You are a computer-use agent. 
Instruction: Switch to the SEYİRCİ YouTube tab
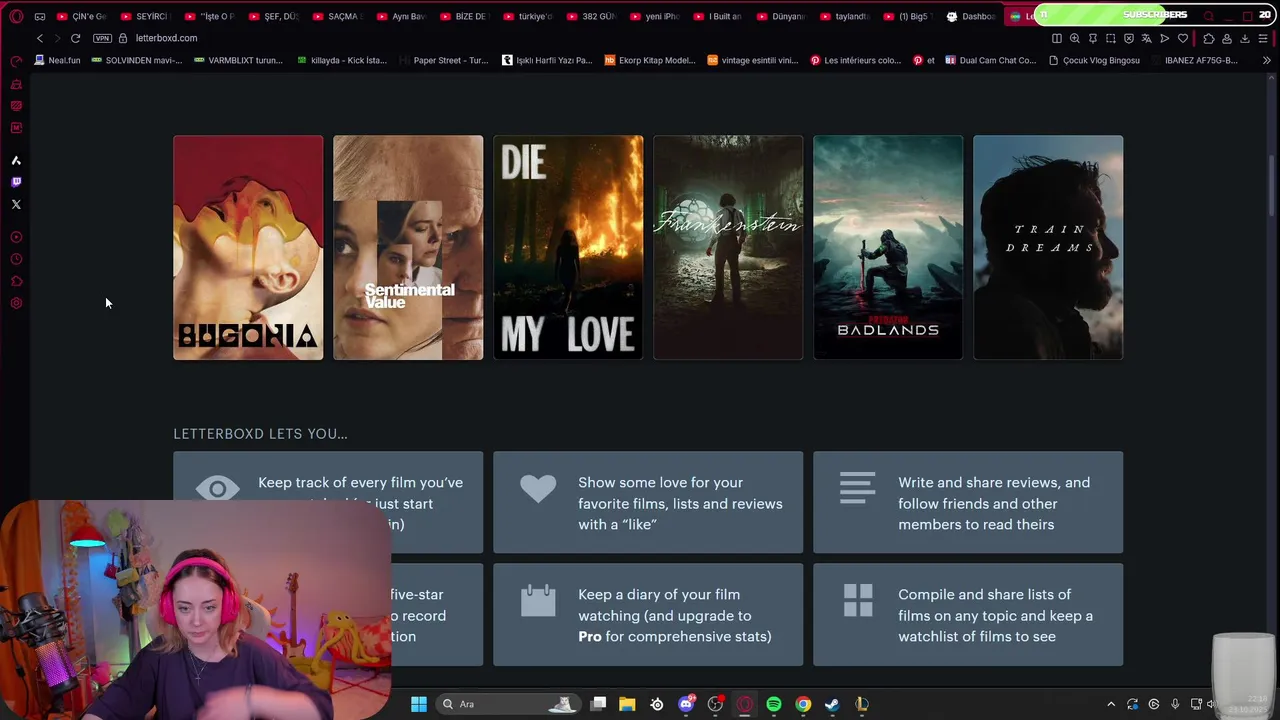click(x=146, y=16)
